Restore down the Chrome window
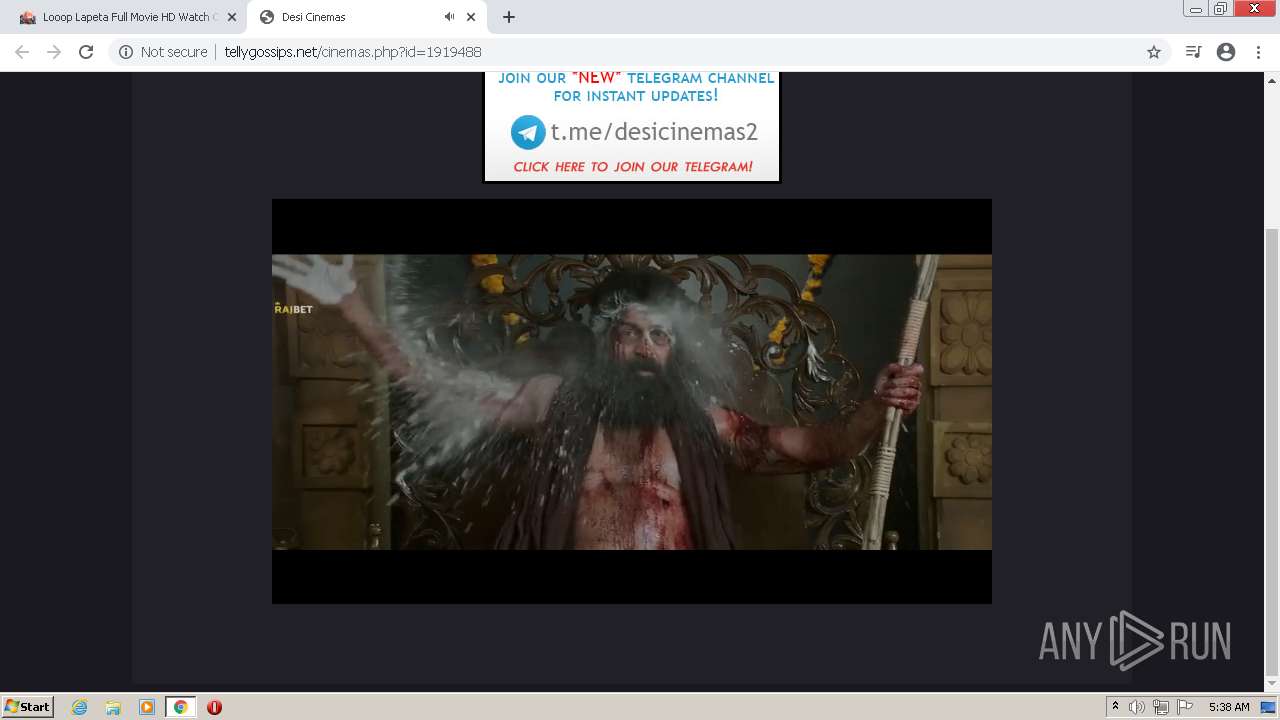Image resolution: width=1280 pixels, height=720 pixels. pos(1221,9)
